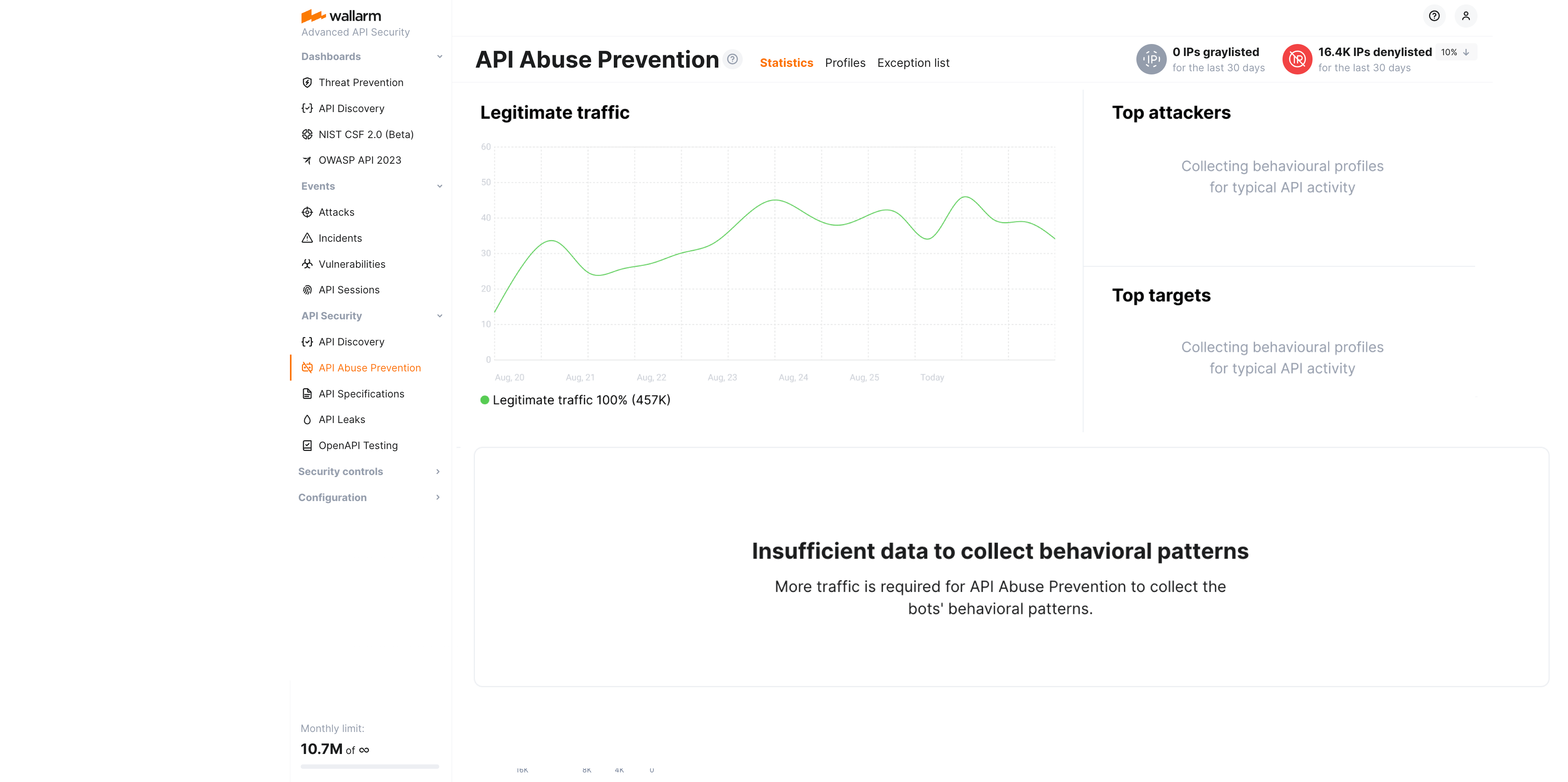Image resolution: width=1568 pixels, height=782 pixels.
Task: Open the user profile icon
Action: point(1466,16)
